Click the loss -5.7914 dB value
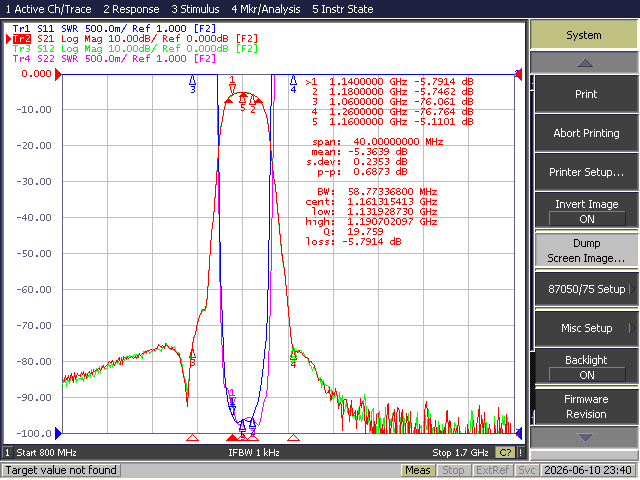 [353, 242]
